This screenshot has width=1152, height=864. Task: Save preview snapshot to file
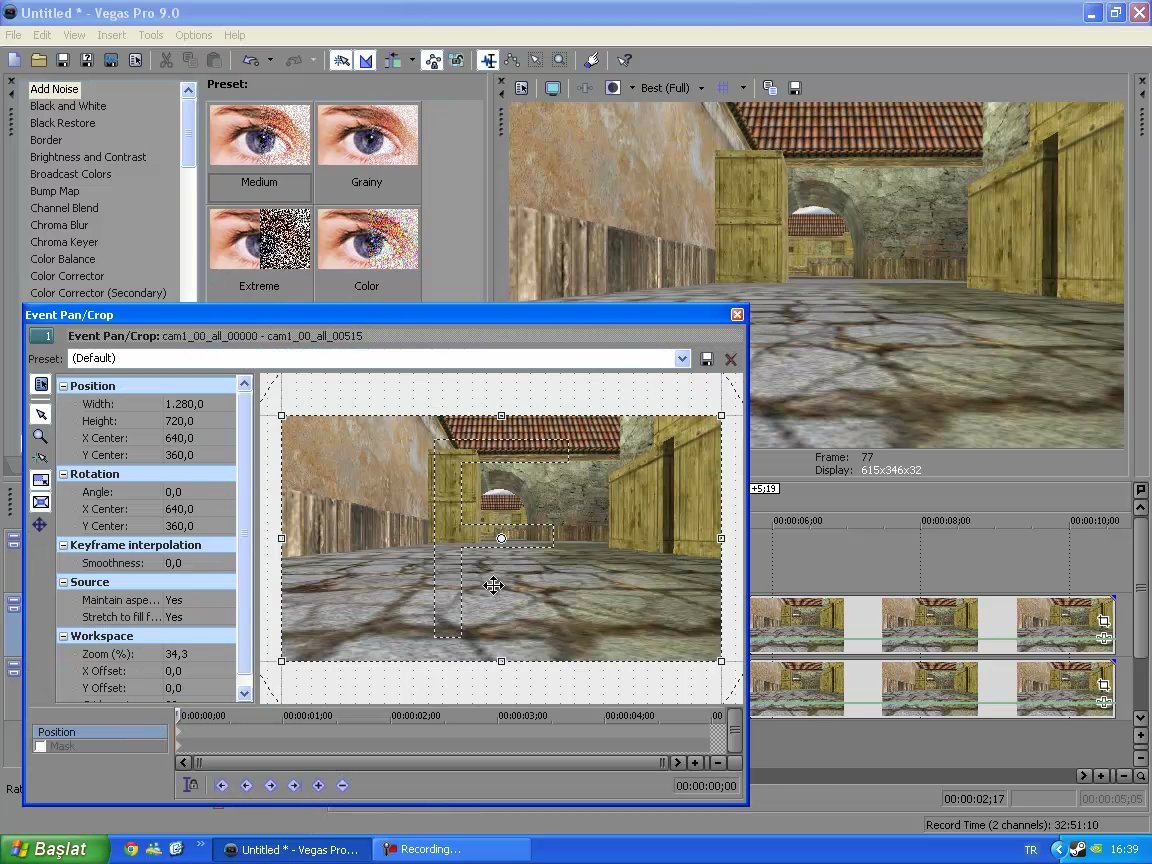794,88
